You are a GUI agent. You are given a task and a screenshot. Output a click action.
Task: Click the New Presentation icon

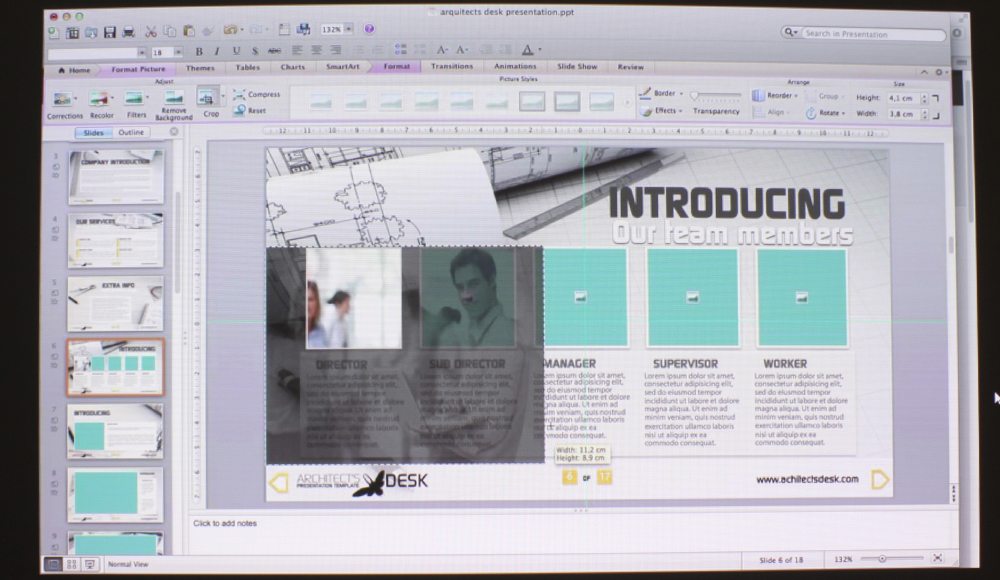point(54,33)
